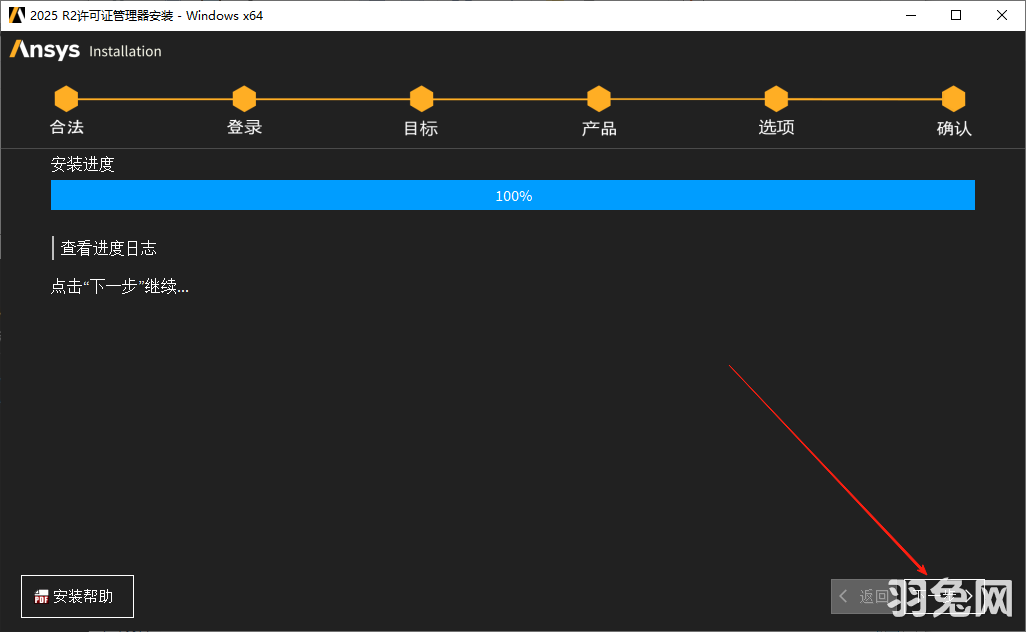This screenshot has height=632, width=1026.
Task: Click the 确认 step hexagon icon
Action: pyautogui.click(x=953, y=99)
